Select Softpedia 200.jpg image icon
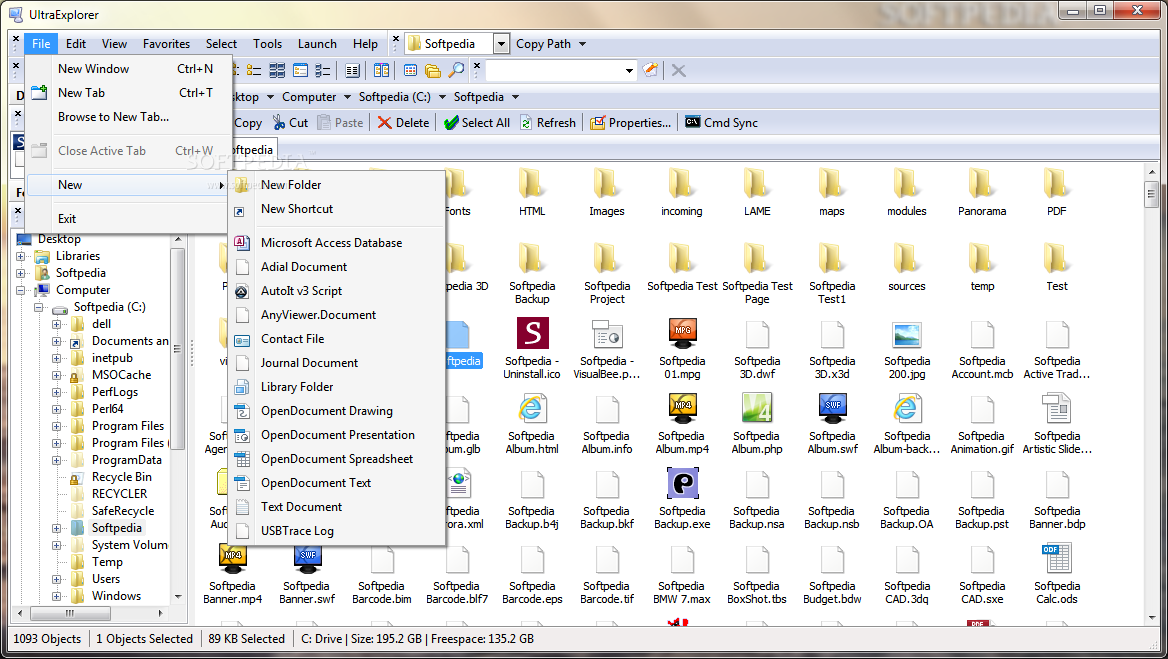 pyautogui.click(x=907, y=335)
